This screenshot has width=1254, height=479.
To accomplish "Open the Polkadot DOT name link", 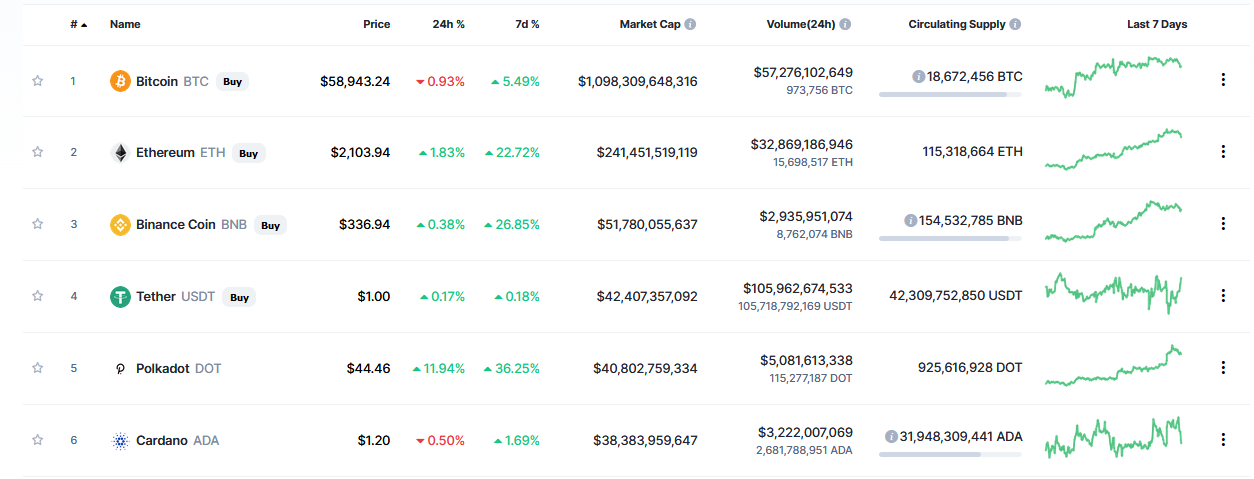I will pos(179,369).
